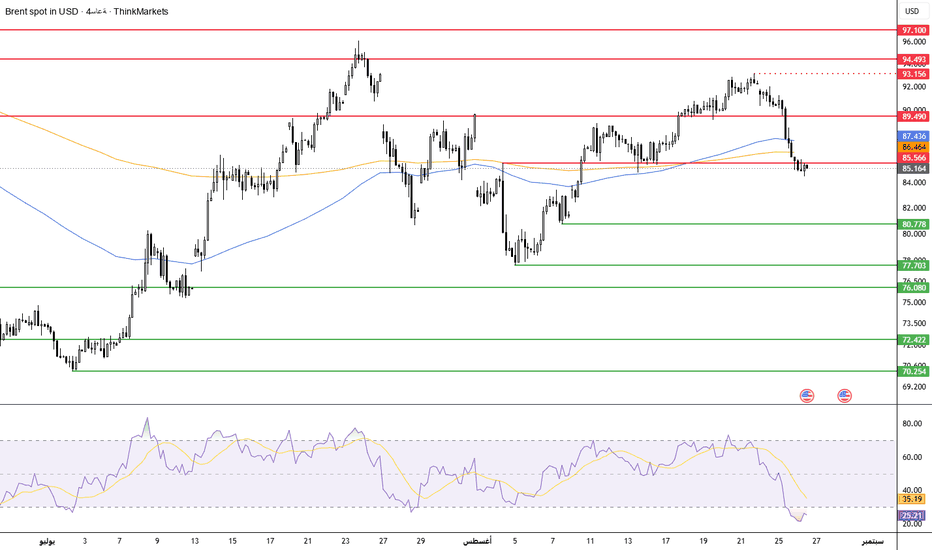
Task: Click the RSI average value 35.19 label
Action: (912, 499)
